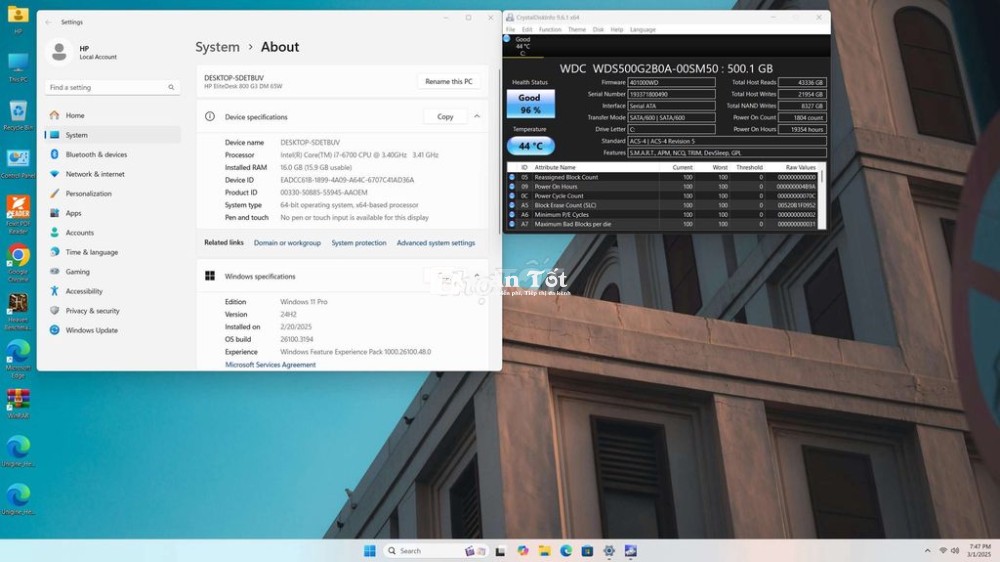Image resolution: width=1000 pixels, height=562 pixels.
Task: Click the Reassigned Block Count status dot
Action: [x=511, y=177]
